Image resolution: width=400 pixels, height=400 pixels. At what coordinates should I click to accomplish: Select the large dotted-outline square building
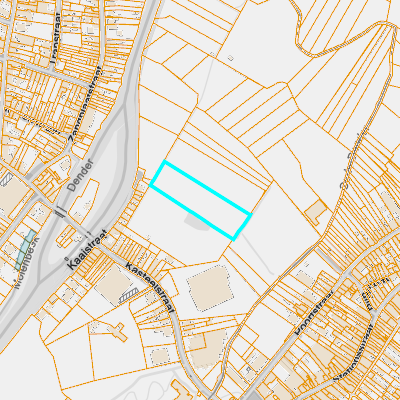click(x=210, y=288)
